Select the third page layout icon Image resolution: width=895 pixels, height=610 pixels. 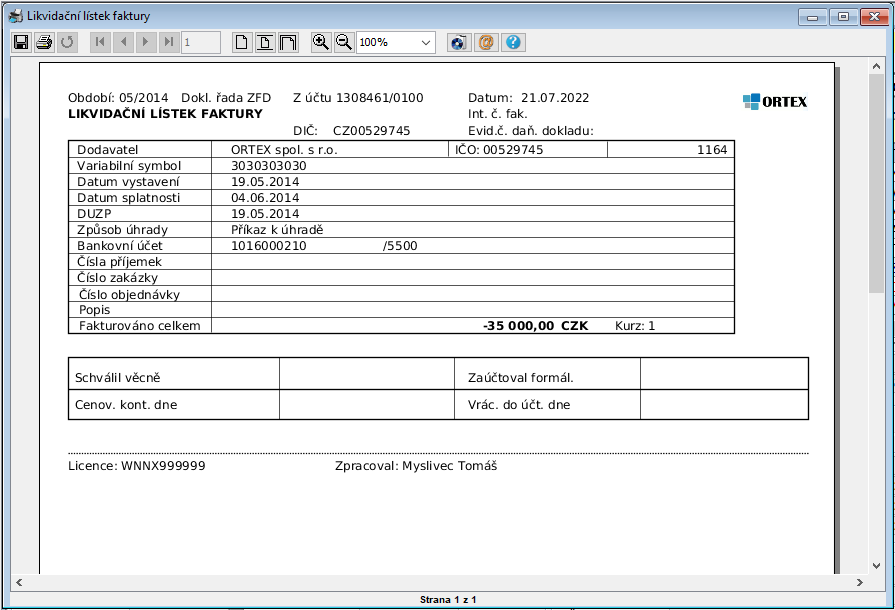288,42
